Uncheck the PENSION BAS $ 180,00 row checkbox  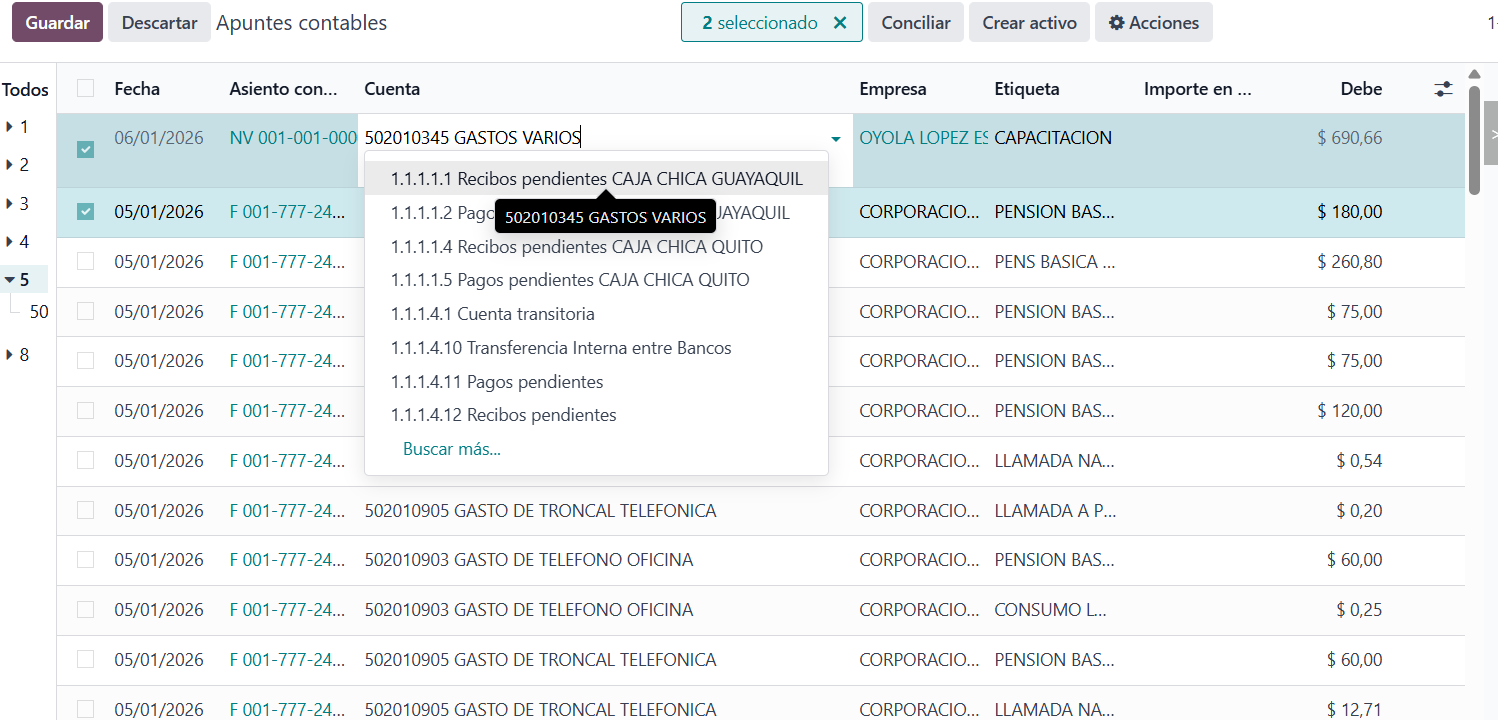point(86,212)
